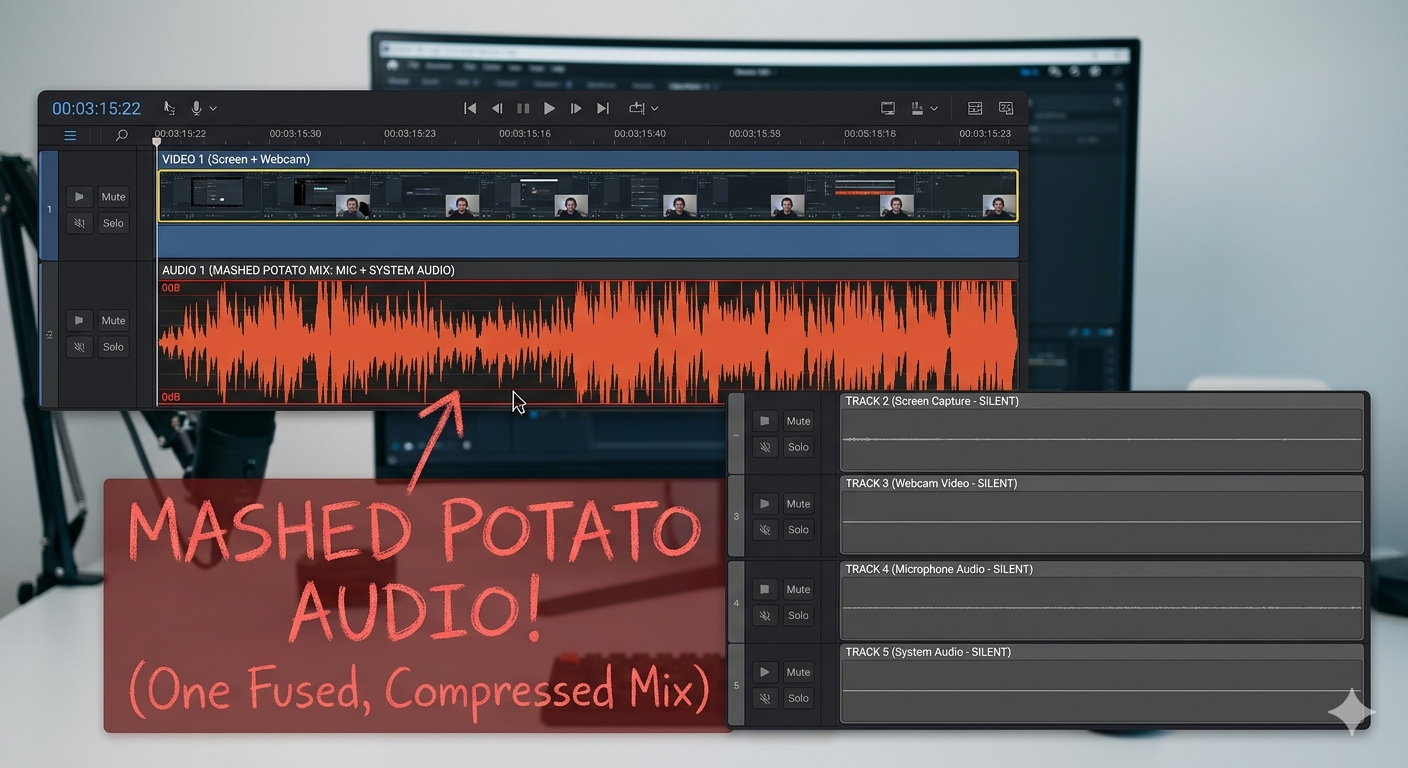Image resolution: width=1408 pixels, height=768 pixels.
Task: Click the magnifier zoom icon above the tracks
Action: (121, 135)
